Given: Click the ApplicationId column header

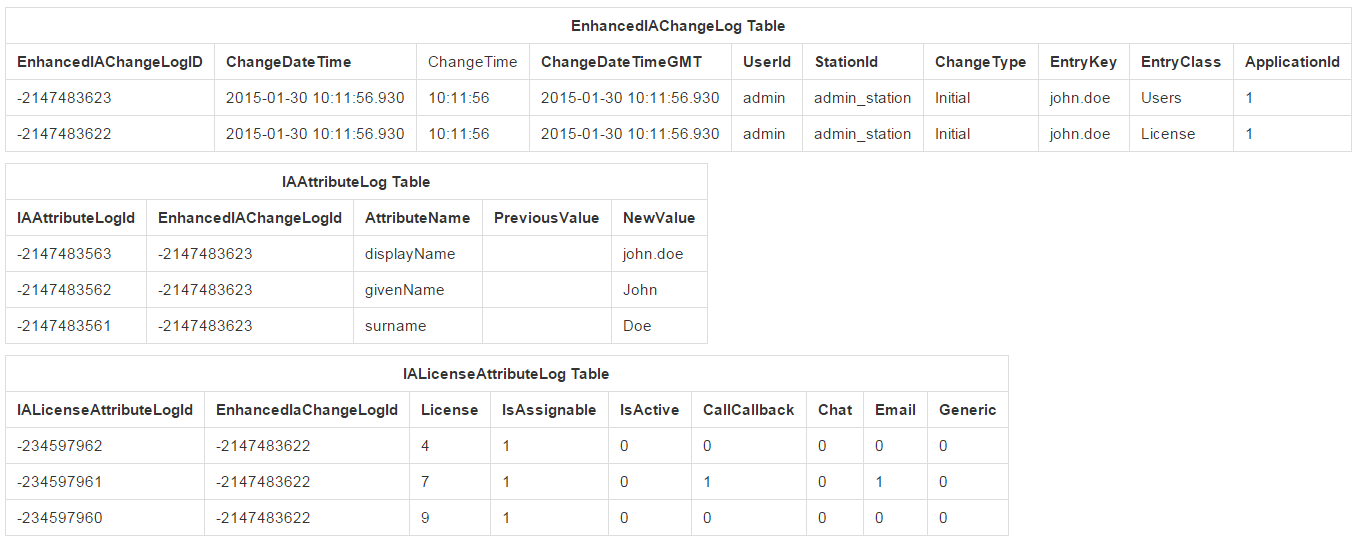Looking at the screenshot, I should pyautogui.click(x=1291, y=62).
